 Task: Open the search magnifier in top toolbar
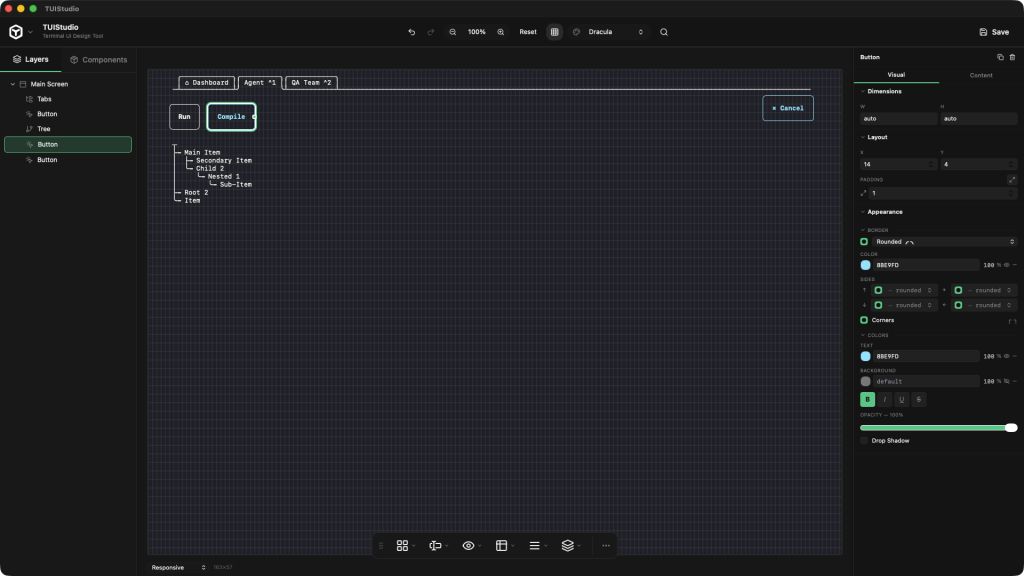coord(664,32)
